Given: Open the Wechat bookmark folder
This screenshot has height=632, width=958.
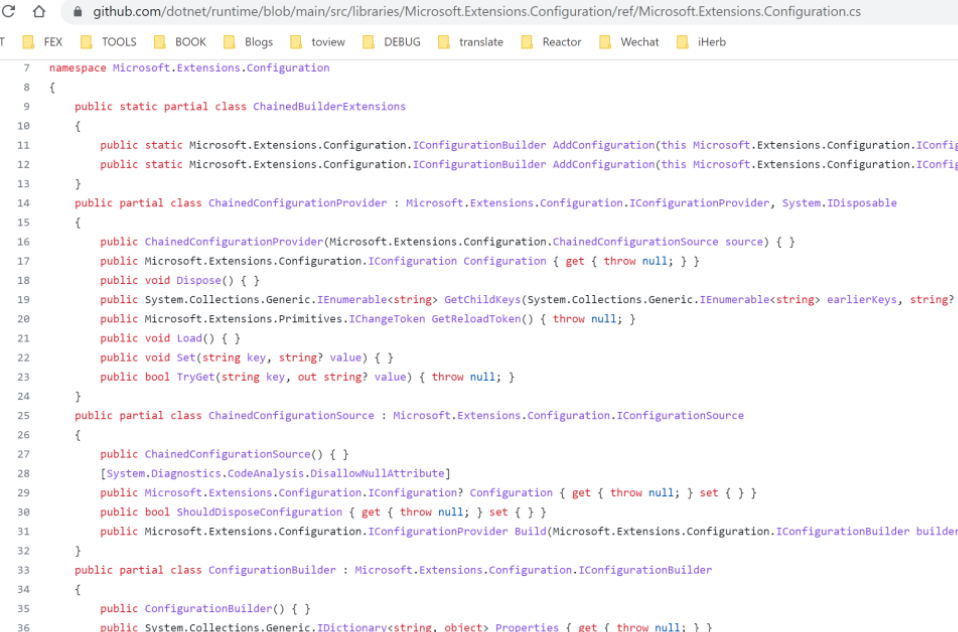Looking at the screenshot, I should point(629,42).
